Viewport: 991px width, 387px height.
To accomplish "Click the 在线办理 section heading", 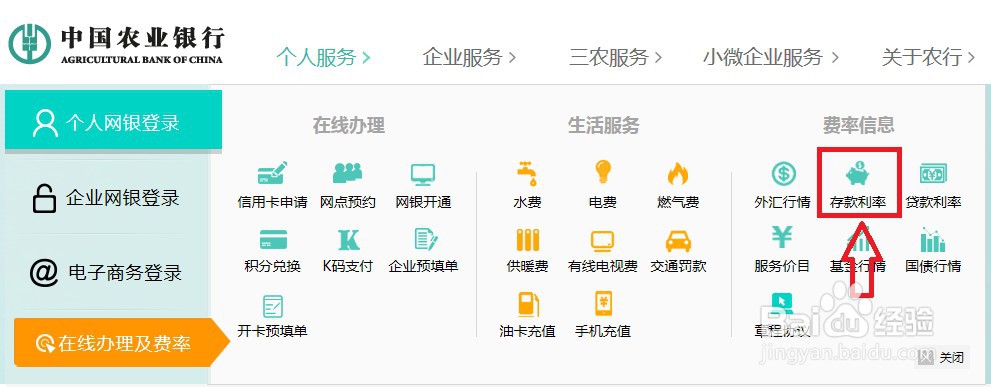I will tap(348, 125).
